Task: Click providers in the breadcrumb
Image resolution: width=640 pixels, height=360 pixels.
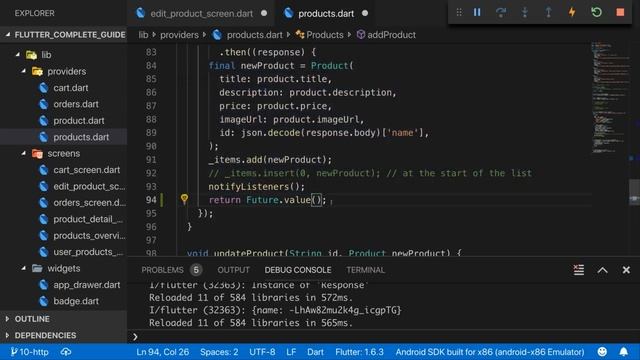Action: [179, 35]
